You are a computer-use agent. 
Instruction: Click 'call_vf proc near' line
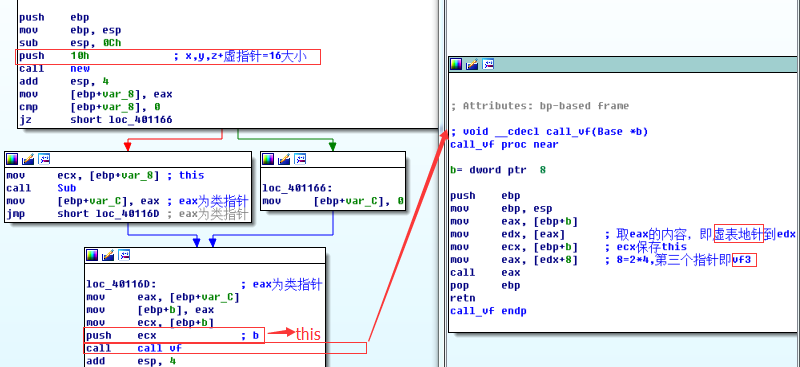click(505, 144)
